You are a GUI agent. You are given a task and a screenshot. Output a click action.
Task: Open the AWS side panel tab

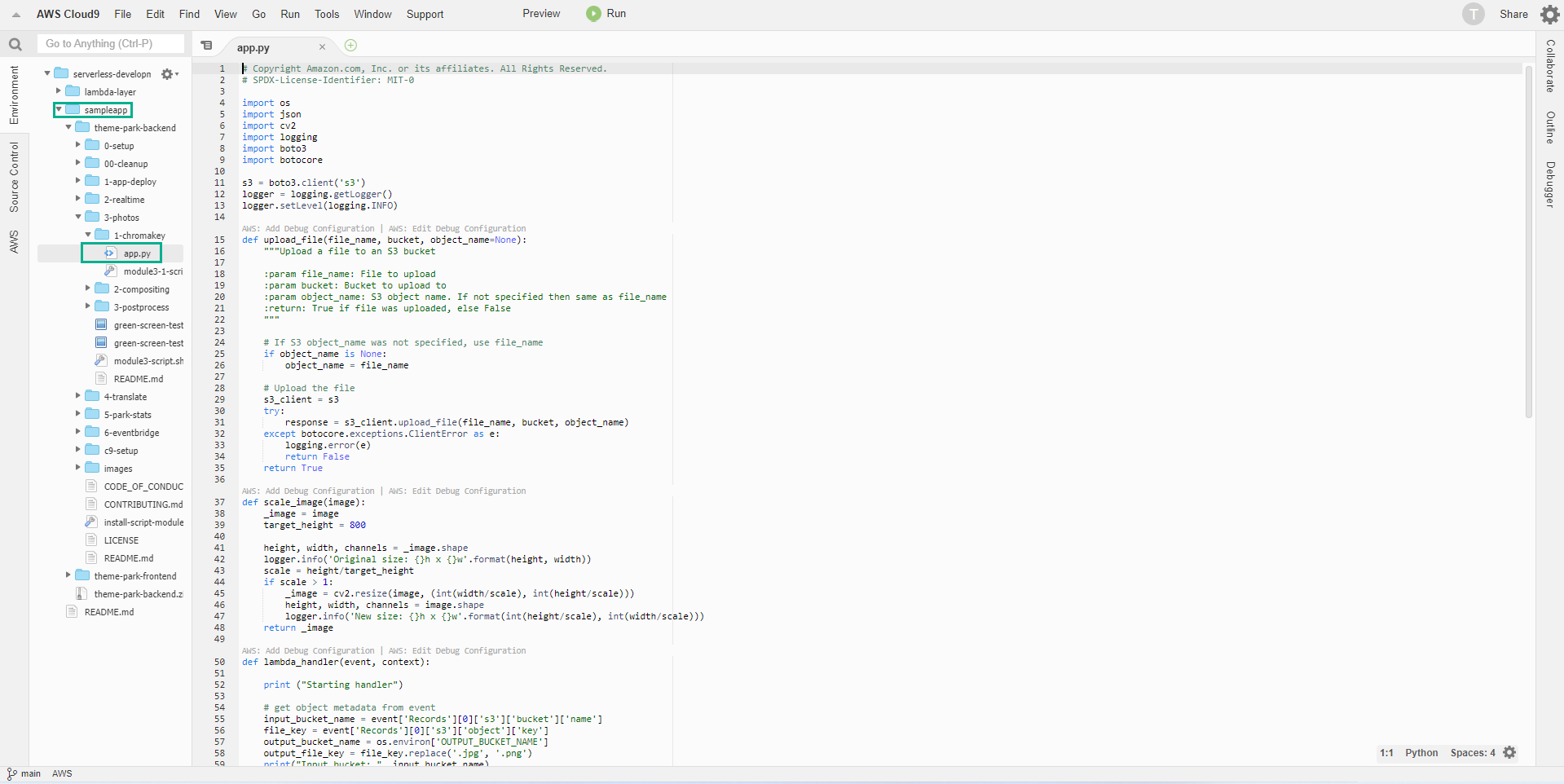tap(14, 241)
